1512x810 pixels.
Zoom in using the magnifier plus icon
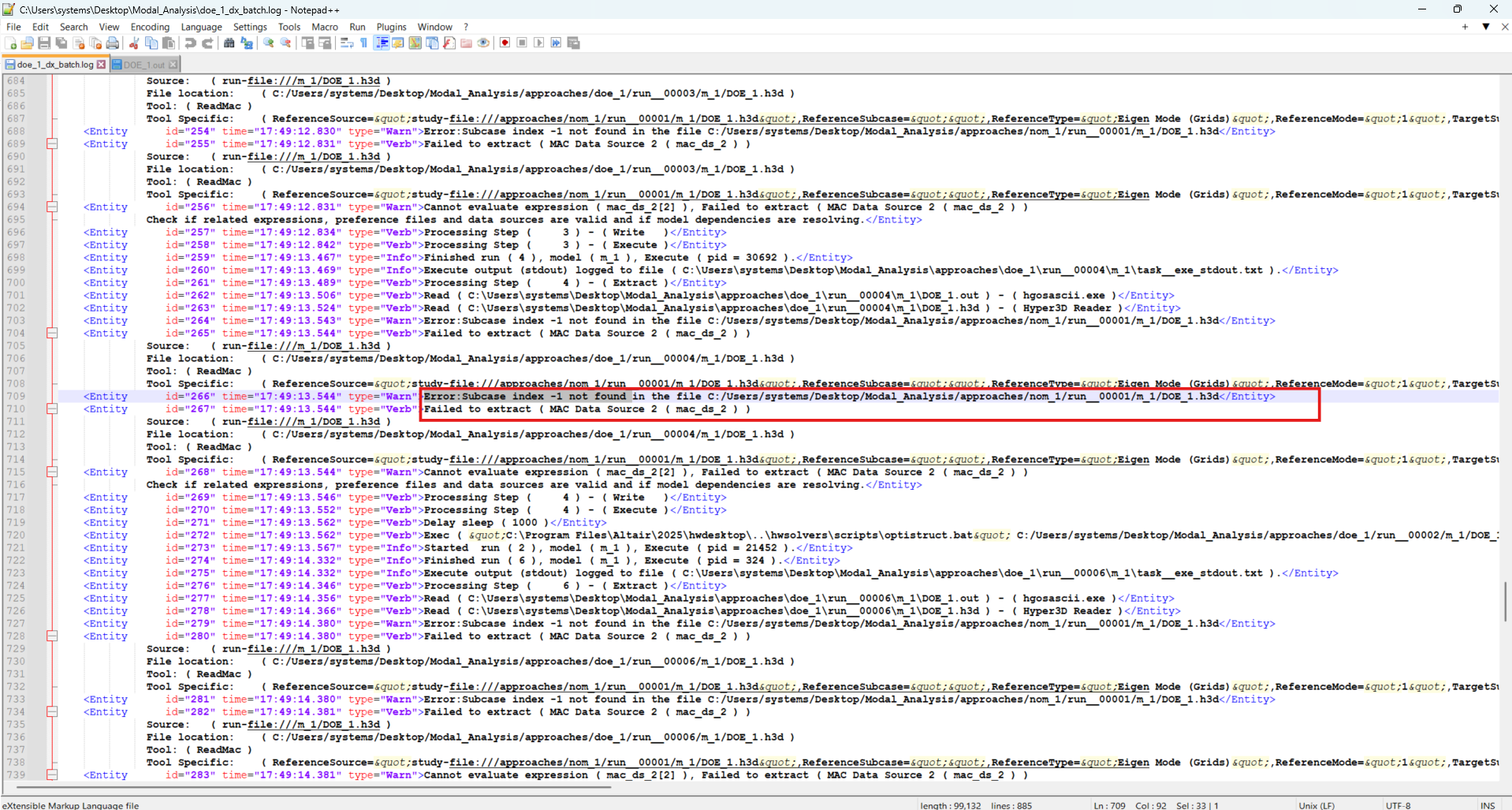point(268,43)
